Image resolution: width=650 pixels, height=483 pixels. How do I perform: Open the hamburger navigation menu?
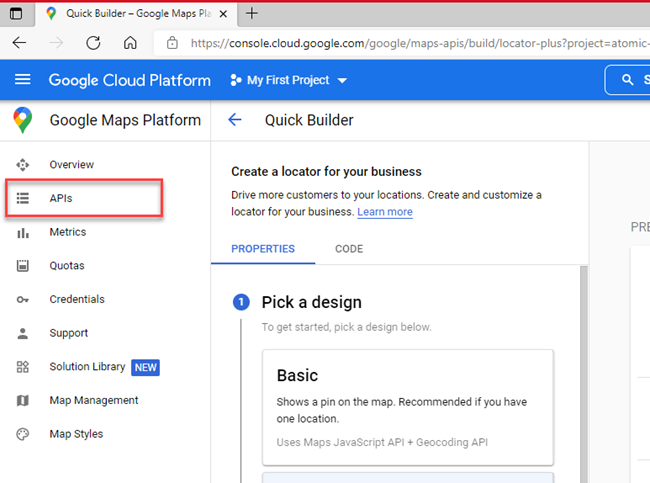click(x=22, y=80)
